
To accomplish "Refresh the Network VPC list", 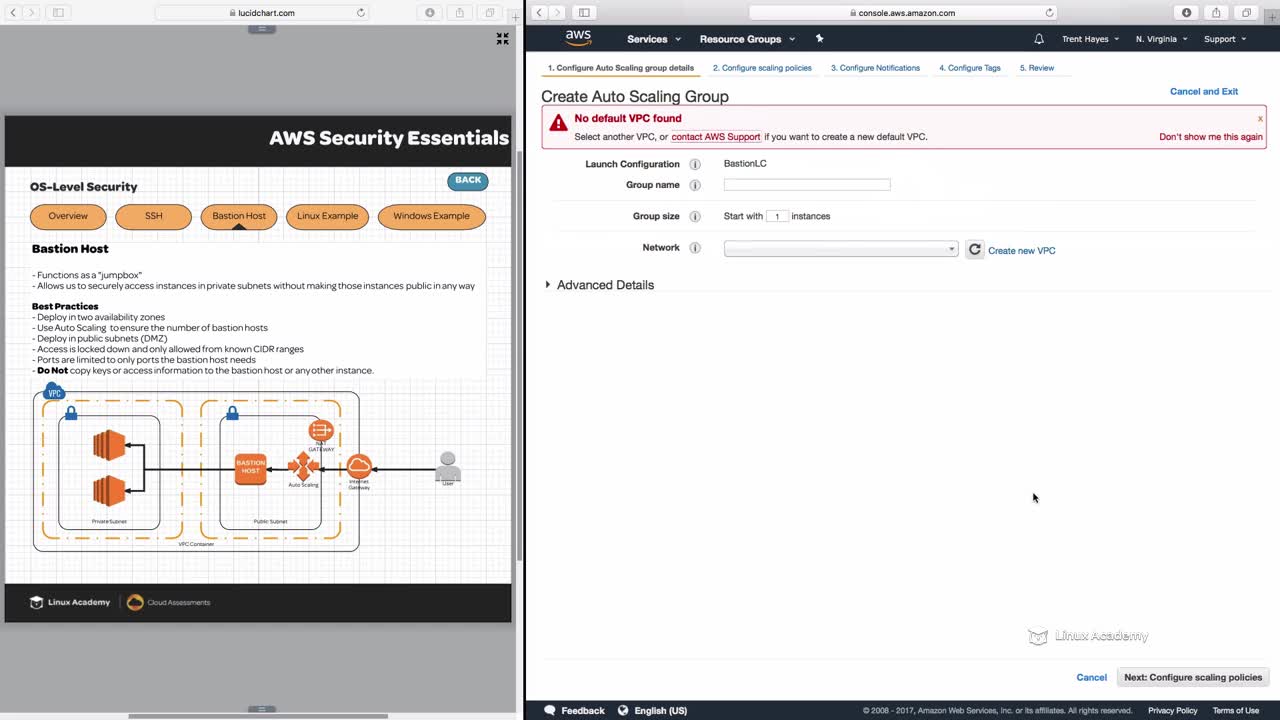I will [975, 250].
